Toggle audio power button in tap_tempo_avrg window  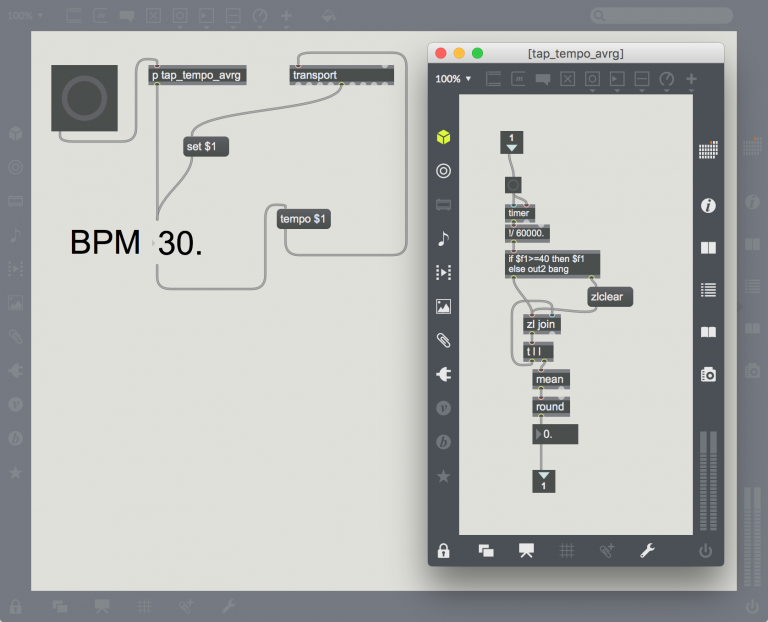705,551
